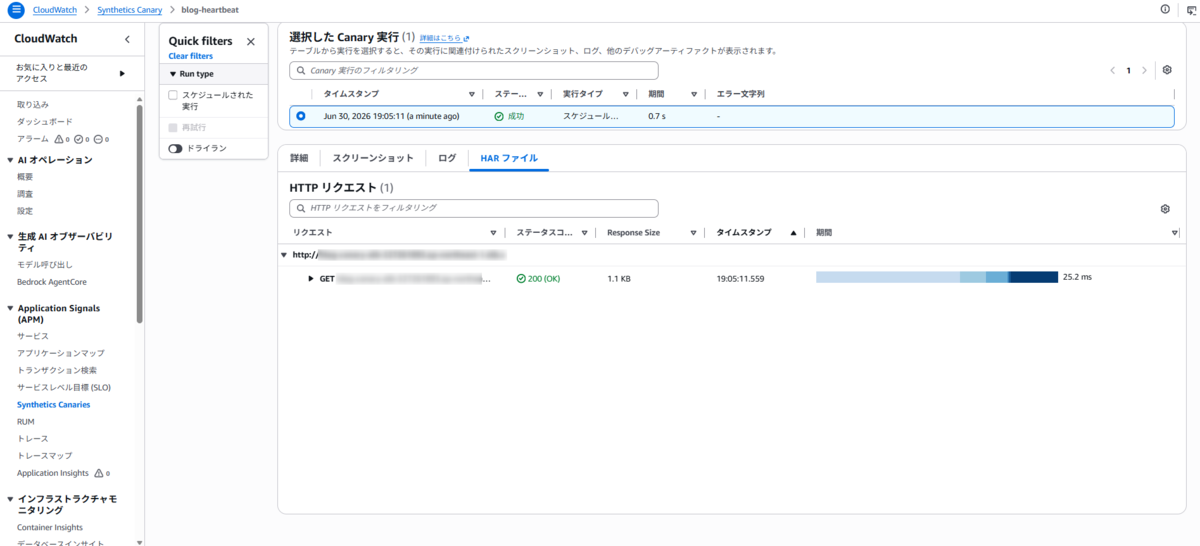
Task: Click the insufficient-data alarm count icon
Action: coord(98,139)
